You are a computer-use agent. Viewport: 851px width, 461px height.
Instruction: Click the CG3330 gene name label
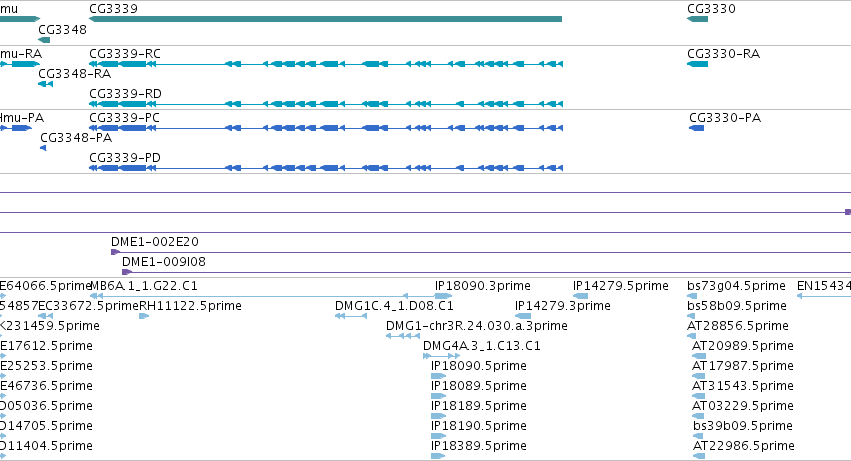711,9
